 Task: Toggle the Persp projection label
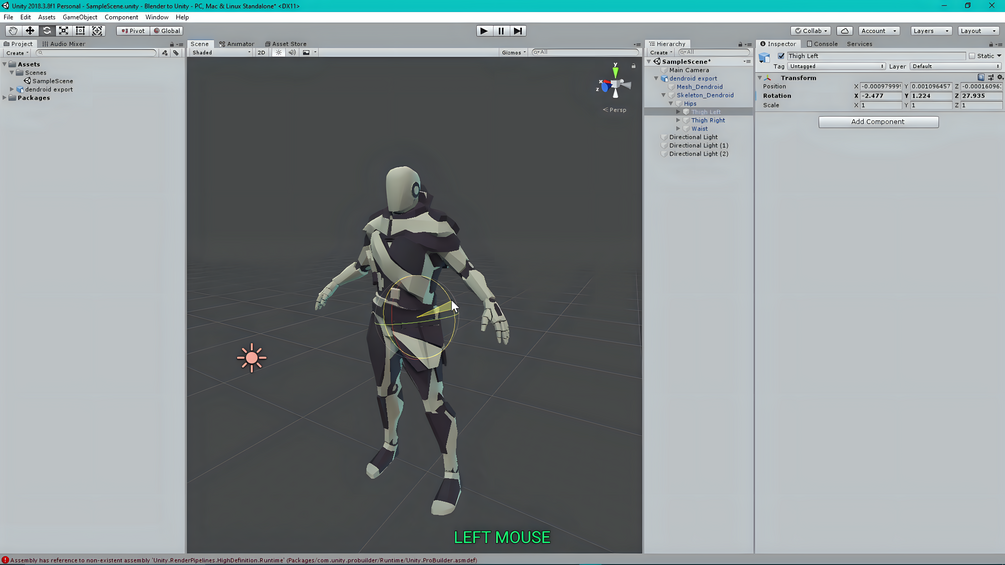tap(615, 110)
